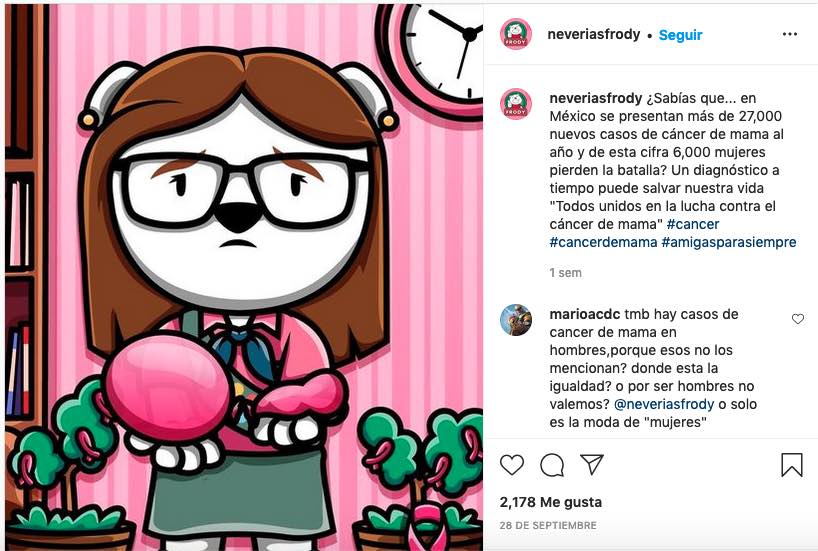
Task: Click the cartoon bear post image
Action: pos(244,278)
